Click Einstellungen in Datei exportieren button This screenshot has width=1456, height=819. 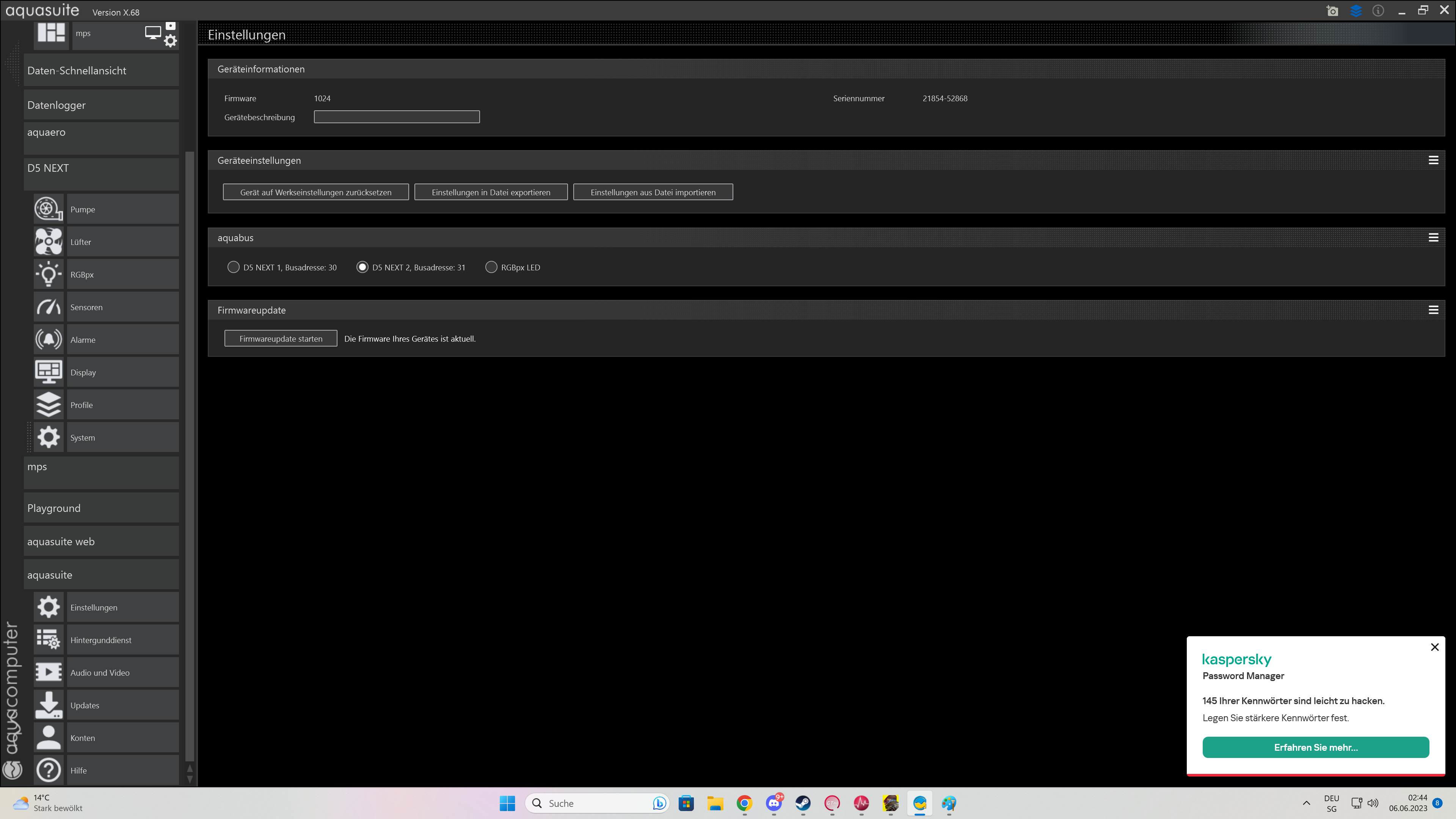click(x=490, y=192)
